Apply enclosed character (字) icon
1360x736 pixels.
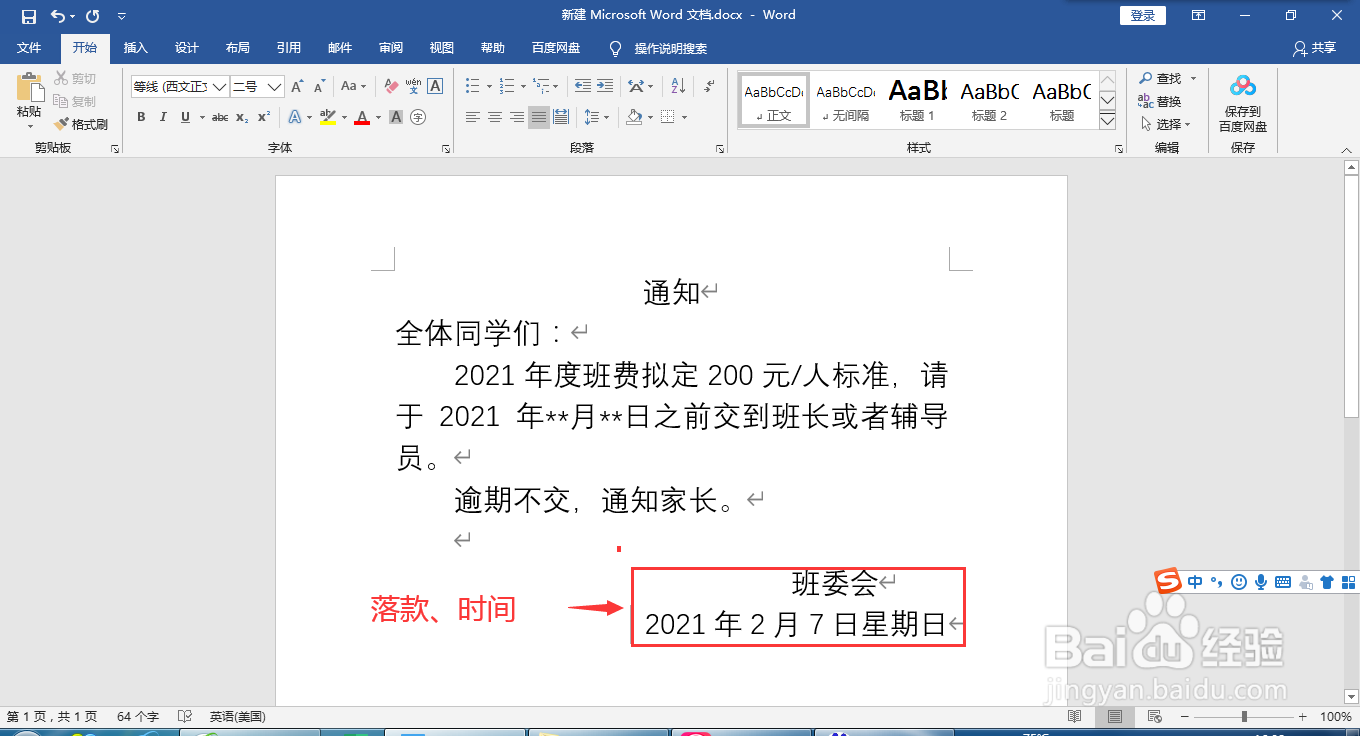(418, 117)
